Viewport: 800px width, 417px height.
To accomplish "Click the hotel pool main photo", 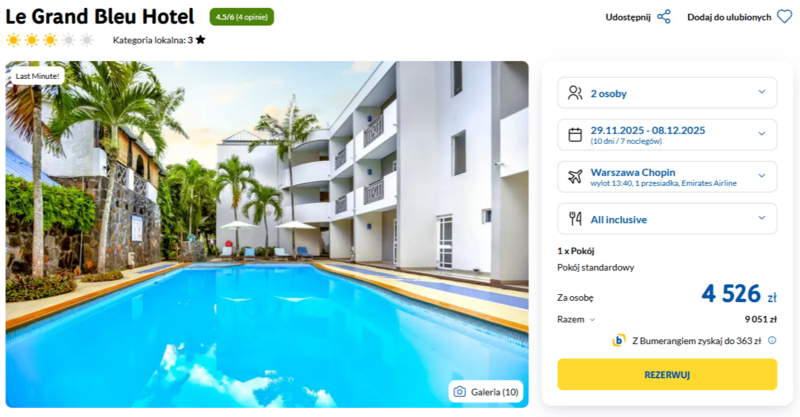I will click(x=267, y=234).
